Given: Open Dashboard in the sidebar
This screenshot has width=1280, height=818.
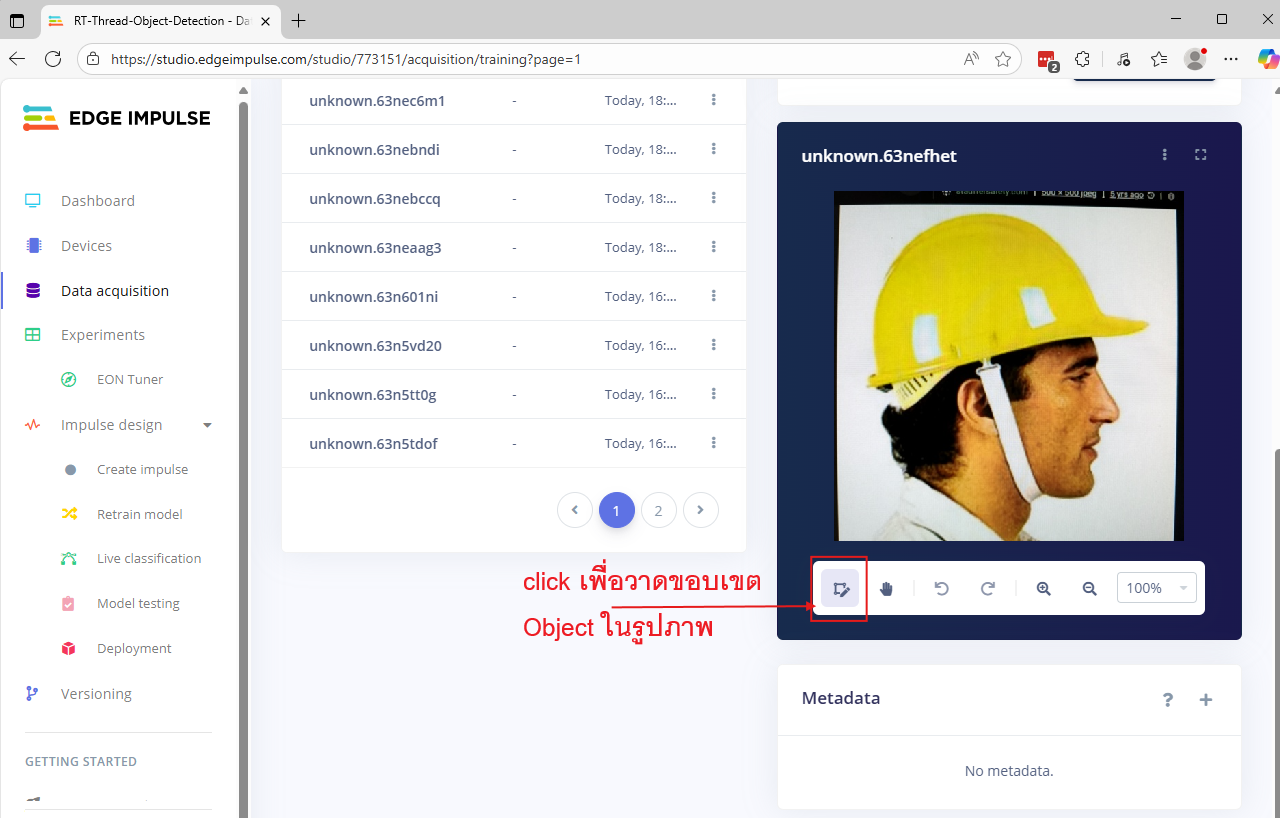Looking at the screenshot, I should 97,201.
